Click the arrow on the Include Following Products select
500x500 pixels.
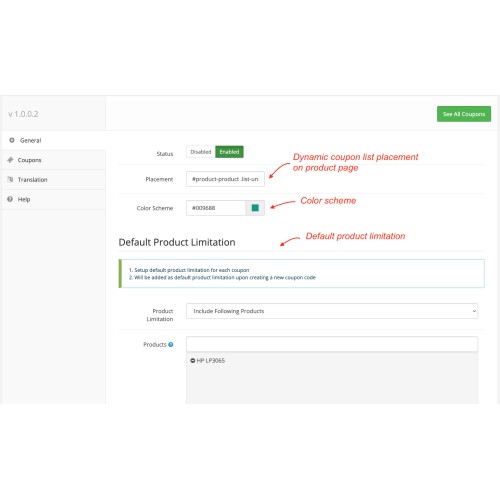pyautogui.click(x=474, y=311)
